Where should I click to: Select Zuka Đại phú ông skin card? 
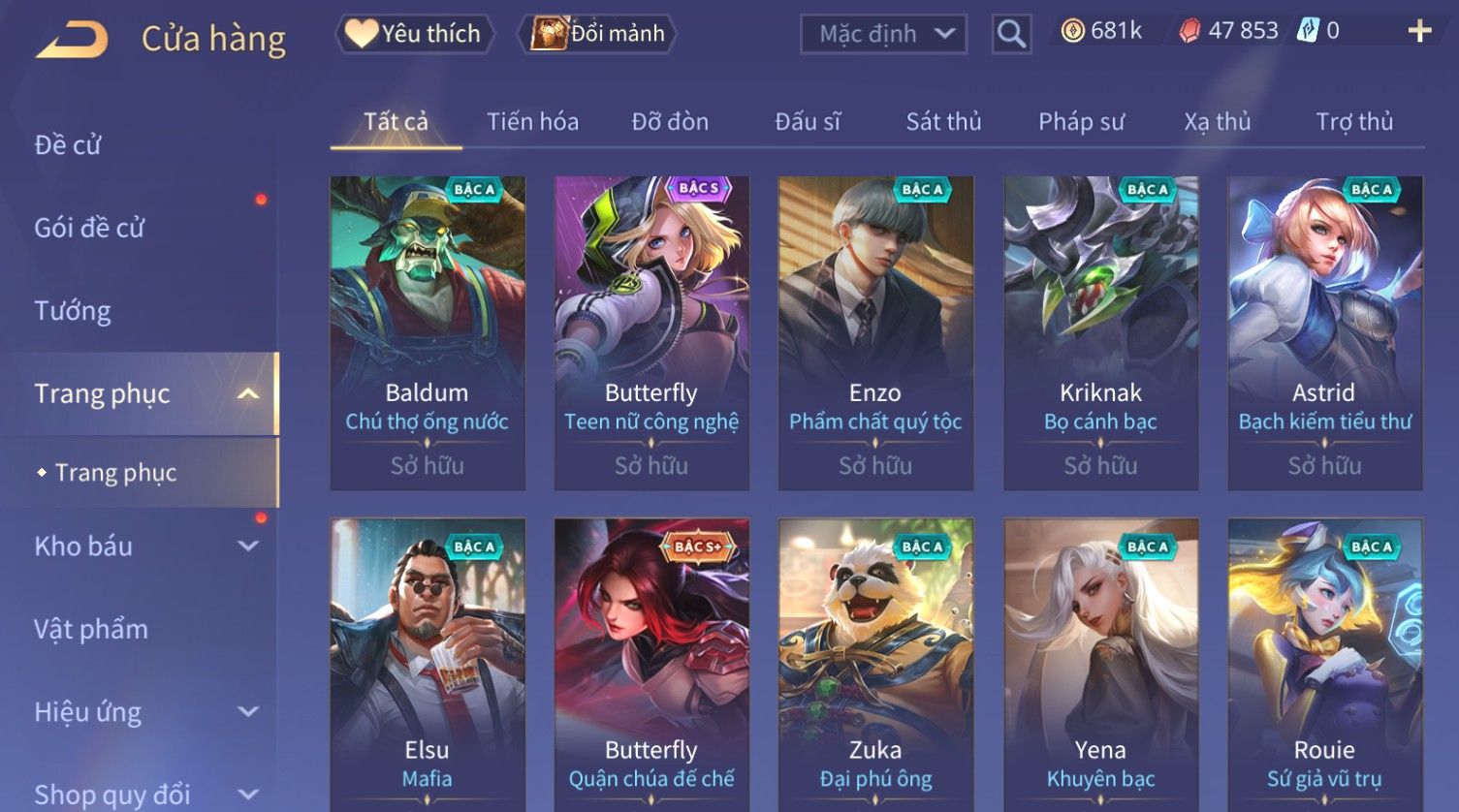pyautogui.click(x=875, y=663)
